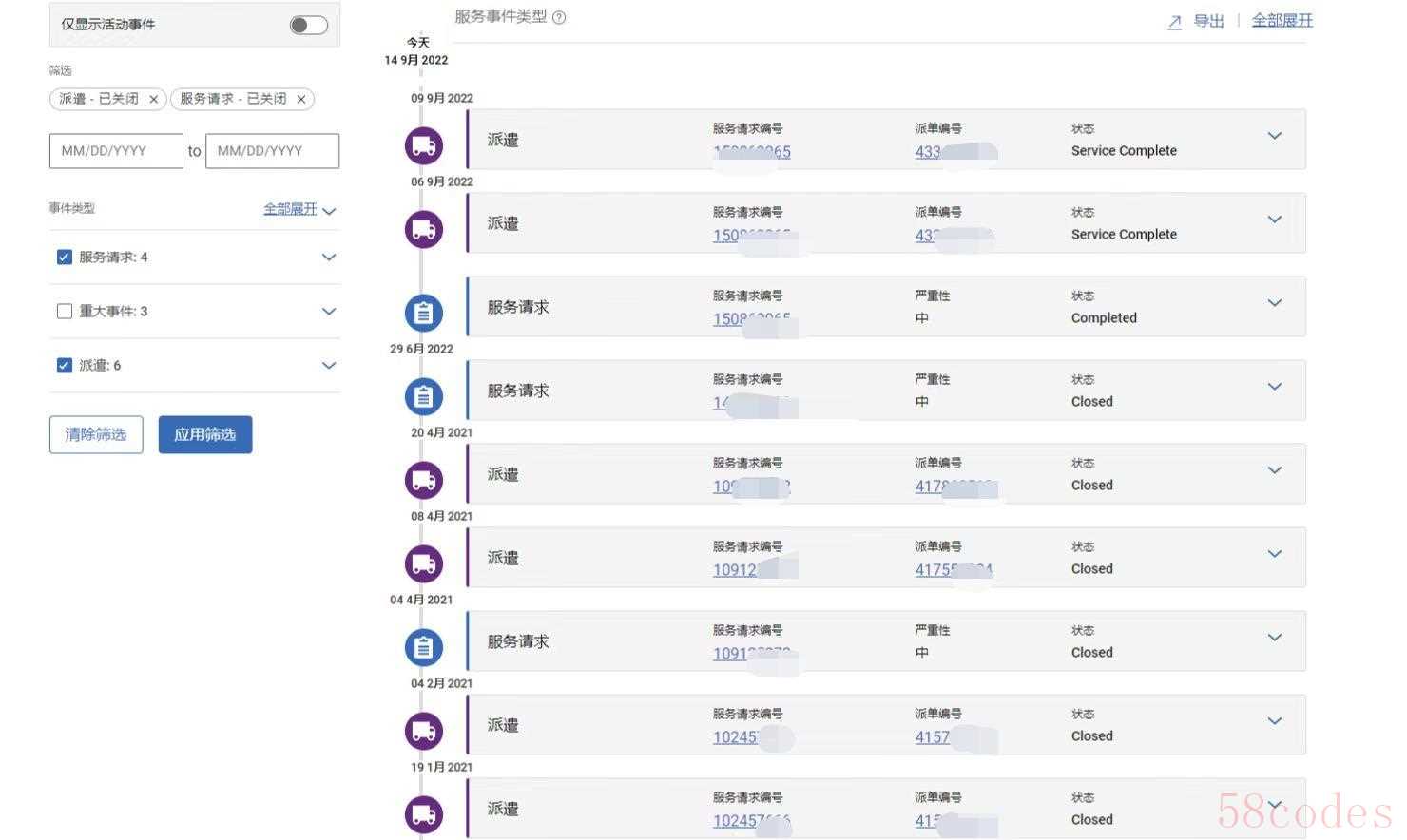Expand the 服务请求: 4 filter section chevron
The image size is (1407, 840).
click(x=329, y=257)
